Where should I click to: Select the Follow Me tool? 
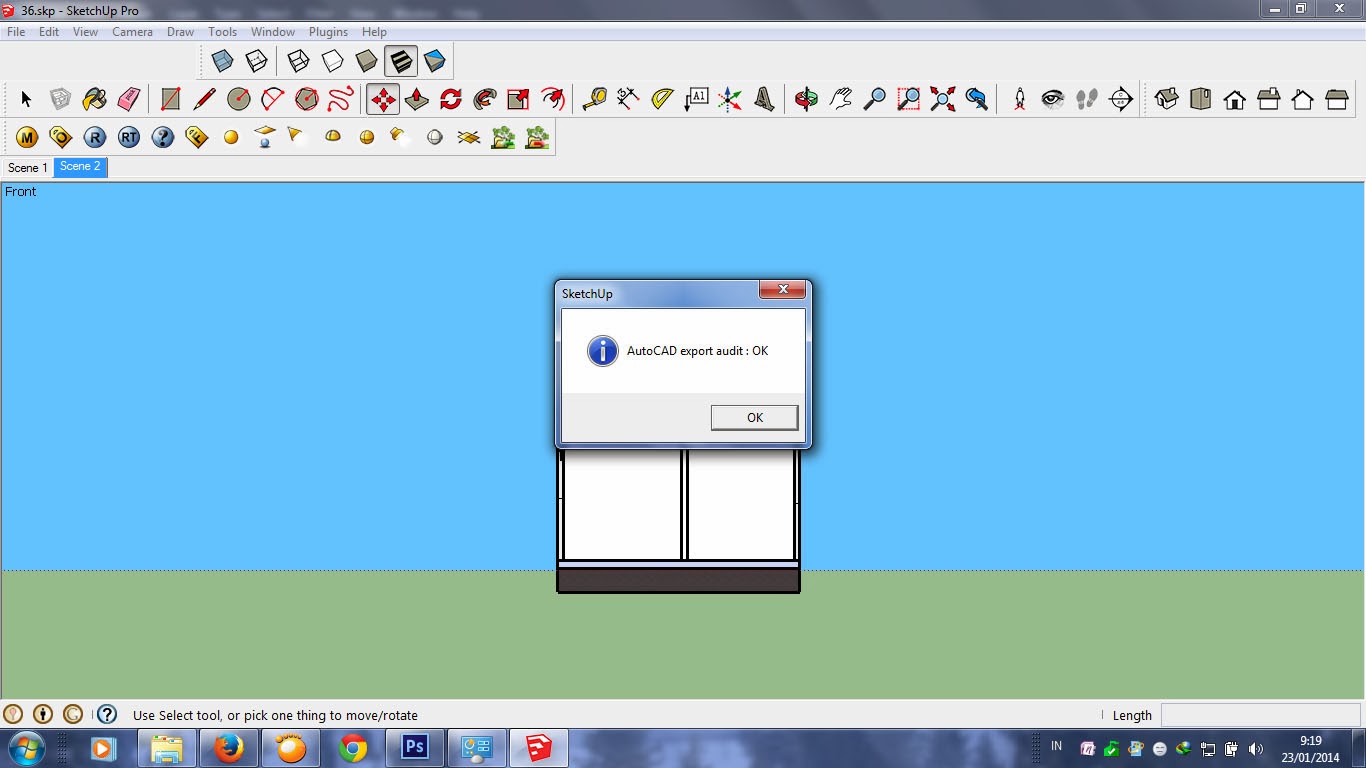(485, 99)
